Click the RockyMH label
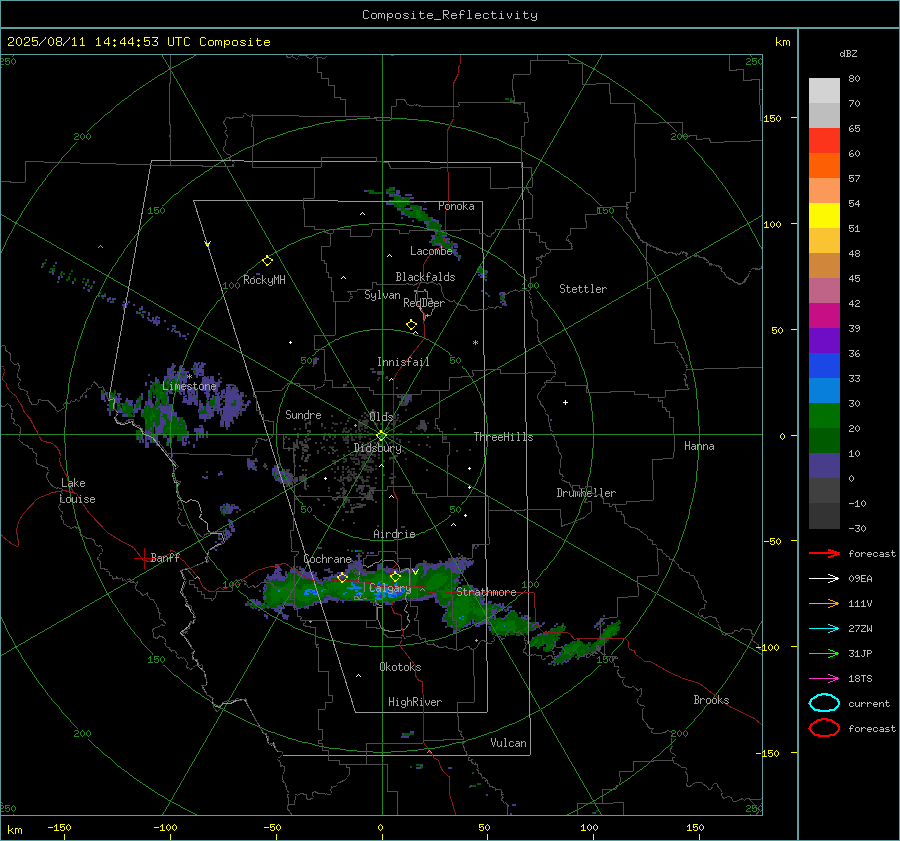This screenshot has height=841, width=900. pyautogui.click(x=264, y=280)
